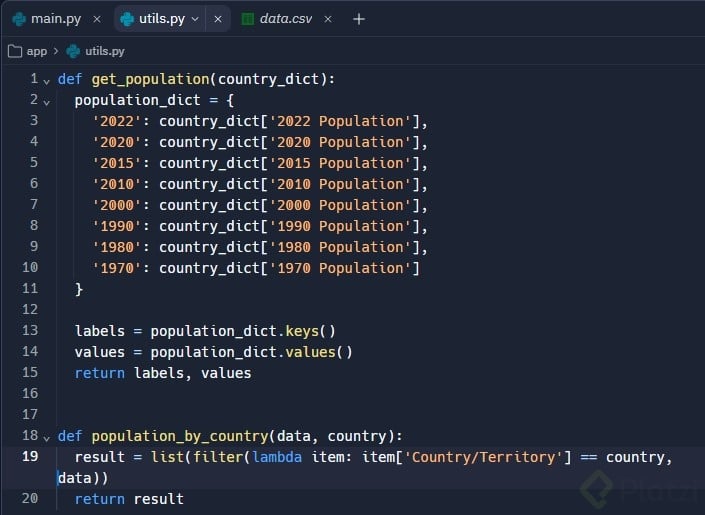The height and width of the screenshot is (515, 705).
Task: Click the get_population function name
Action: (151, 79)
